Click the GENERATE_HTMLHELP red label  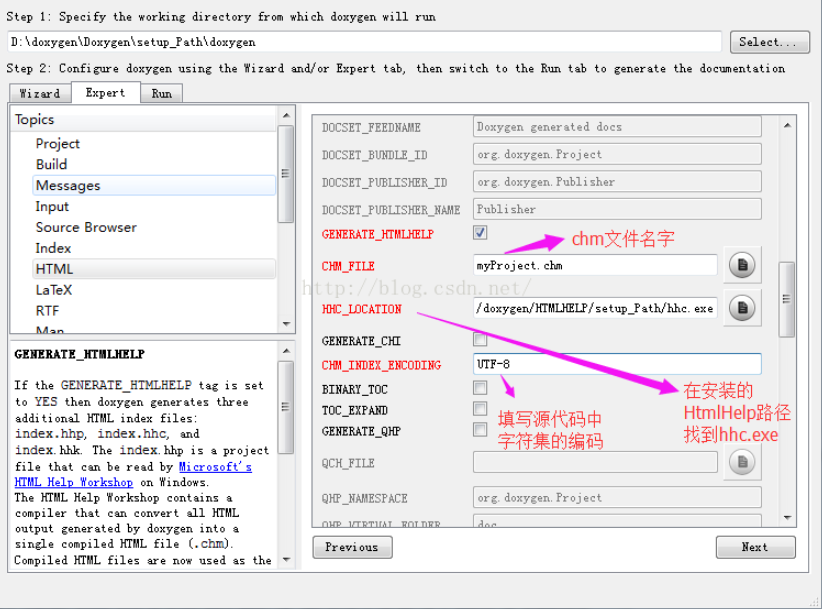click(x=377, y=234)
